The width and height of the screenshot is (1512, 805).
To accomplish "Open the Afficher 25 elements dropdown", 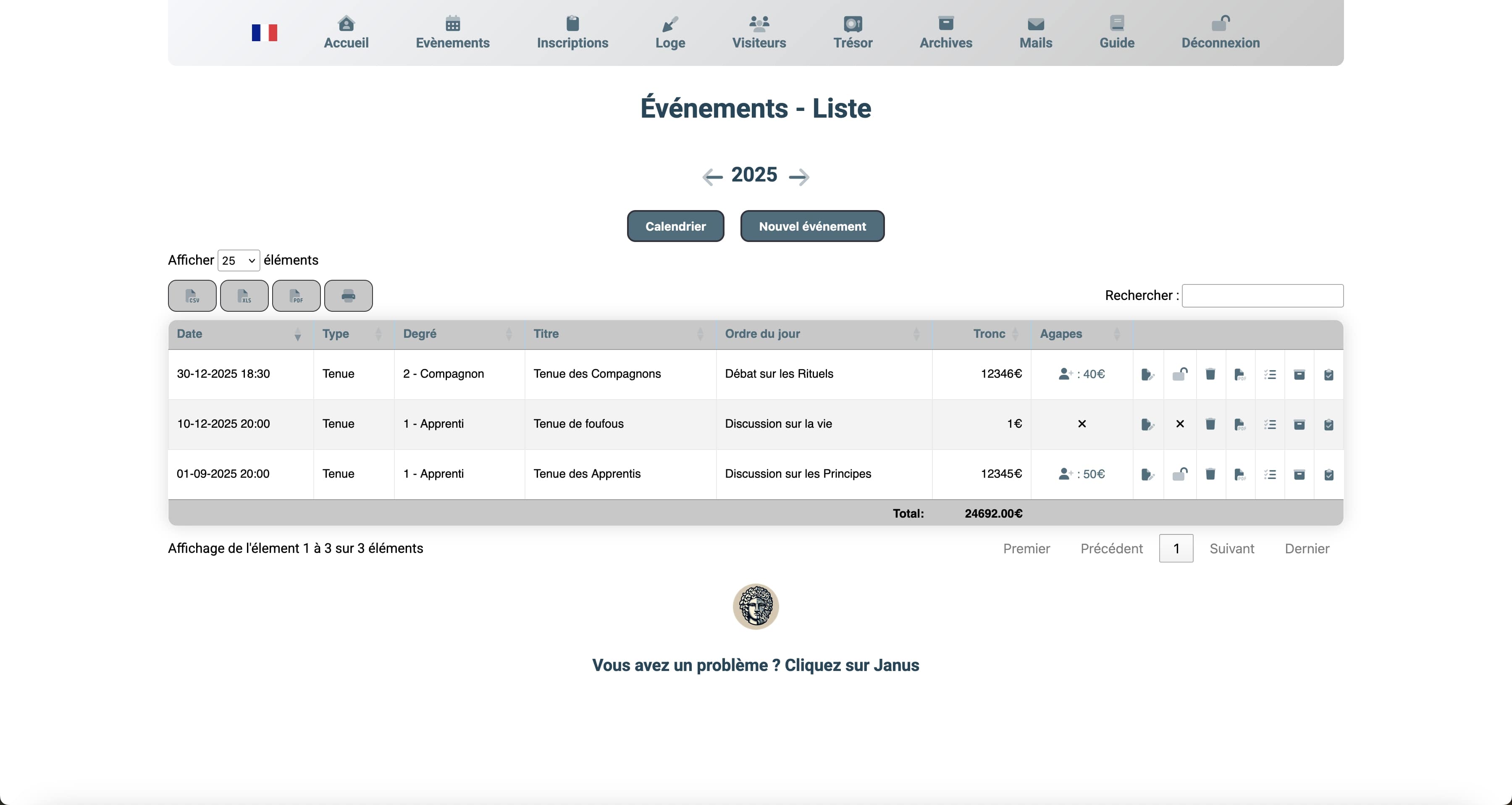I will tap(238, 260).
